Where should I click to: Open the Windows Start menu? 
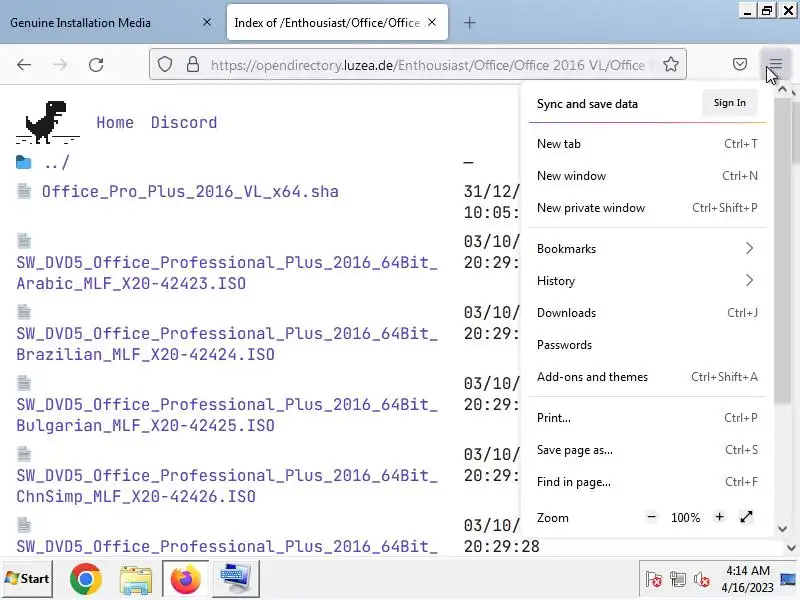(x=27, y=579)
